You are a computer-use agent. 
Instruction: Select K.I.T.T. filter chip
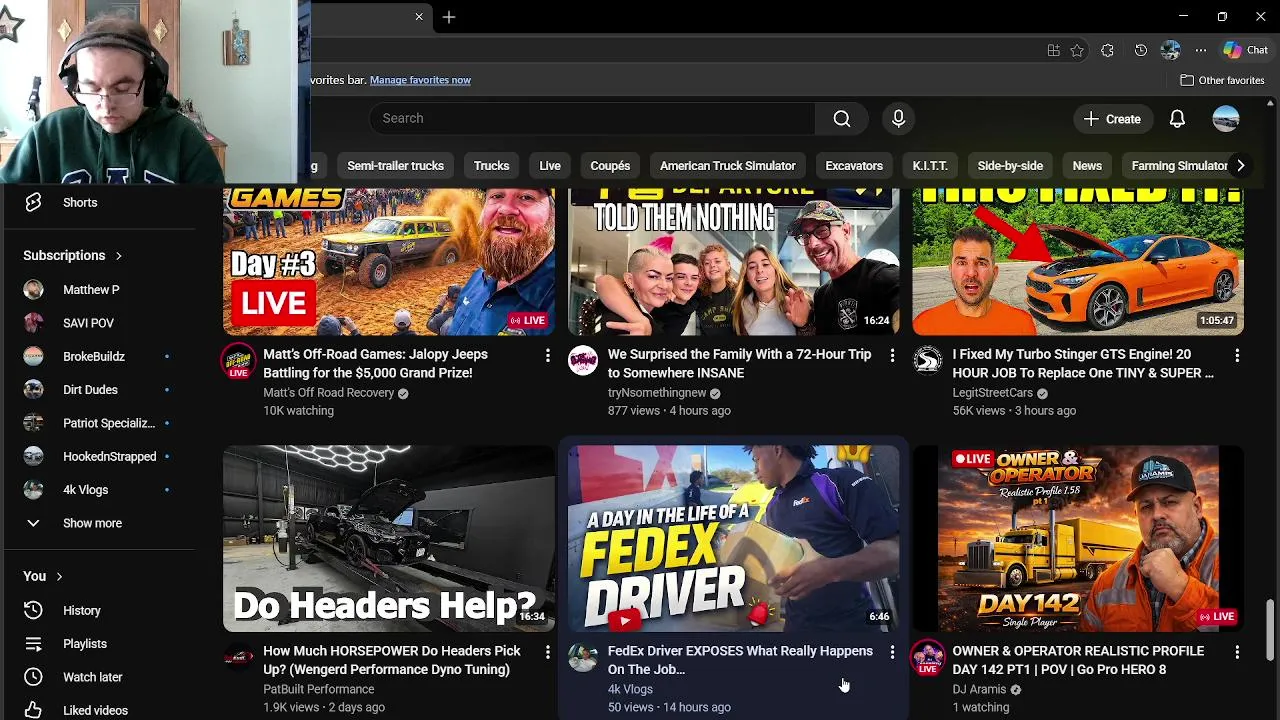pyautogui.click(x=930, y=166)
